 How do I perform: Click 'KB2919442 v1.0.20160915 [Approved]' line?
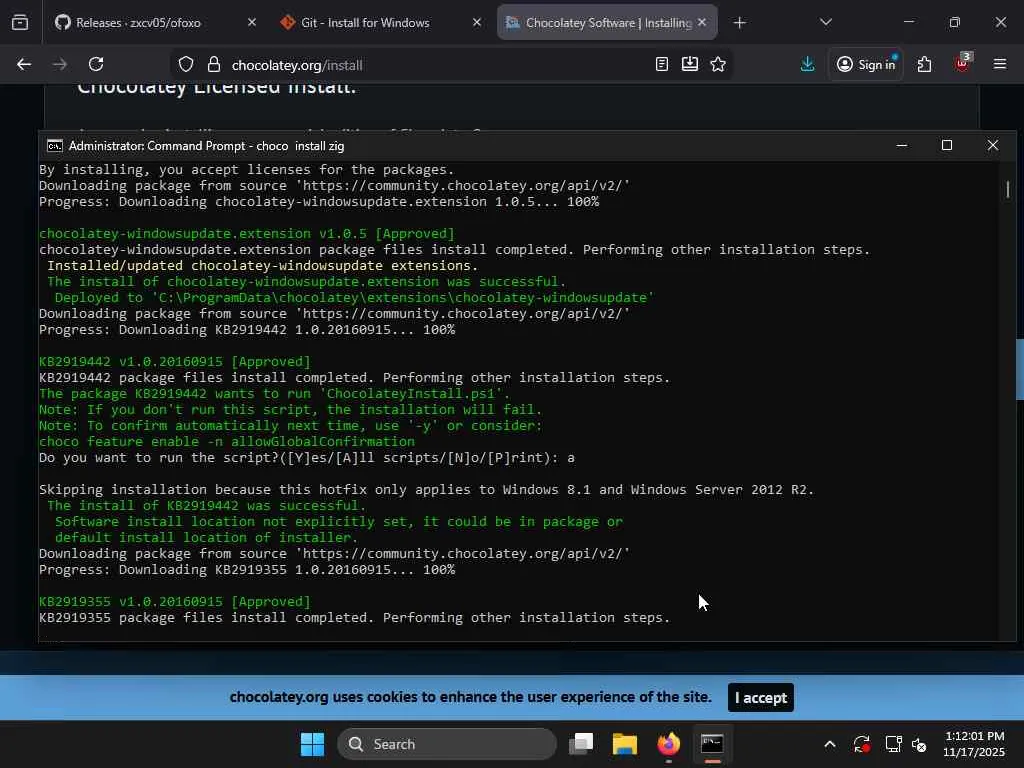point(174,362)
